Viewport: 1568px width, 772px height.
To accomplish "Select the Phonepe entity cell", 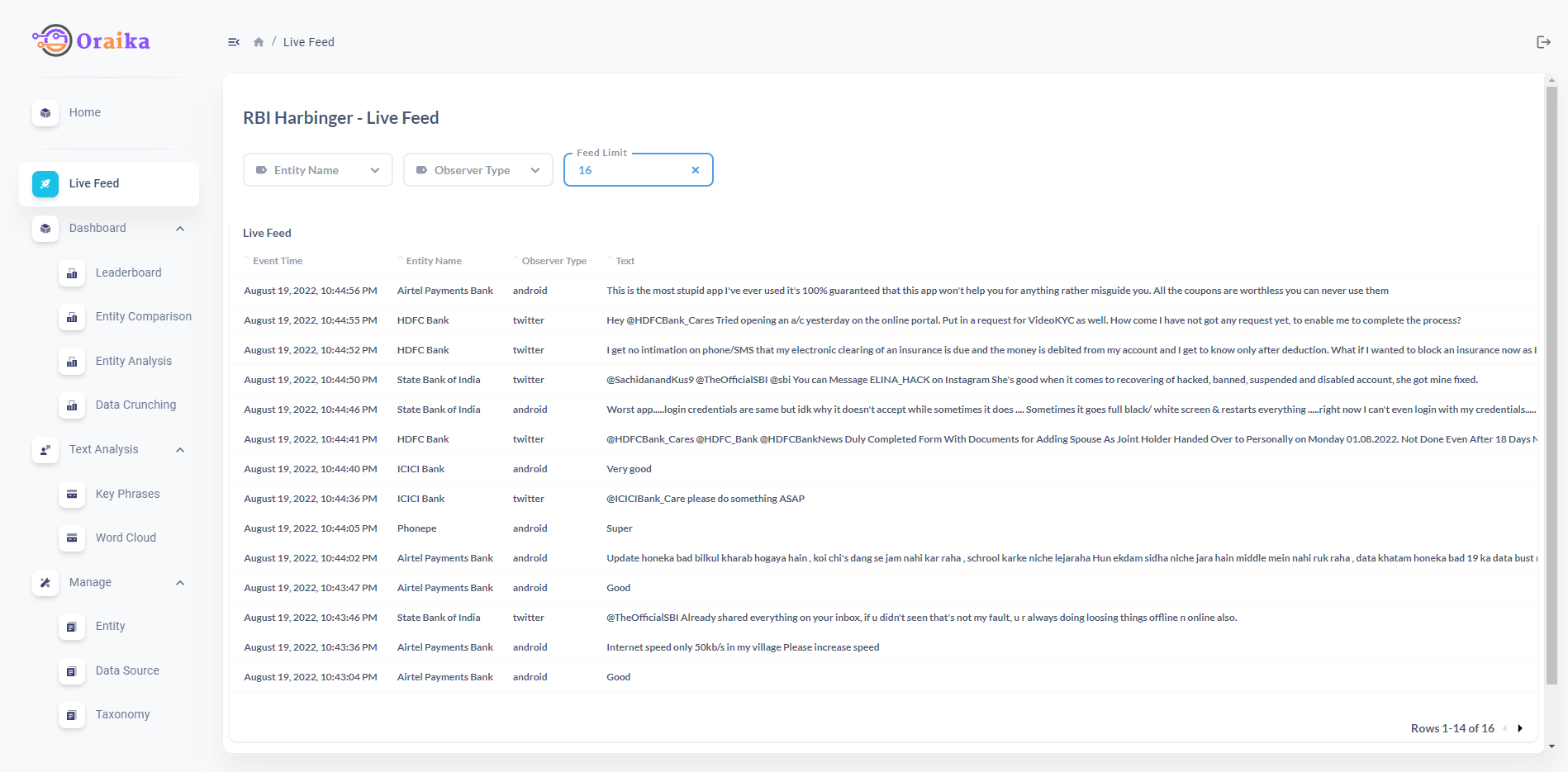I will coord(416,528).
